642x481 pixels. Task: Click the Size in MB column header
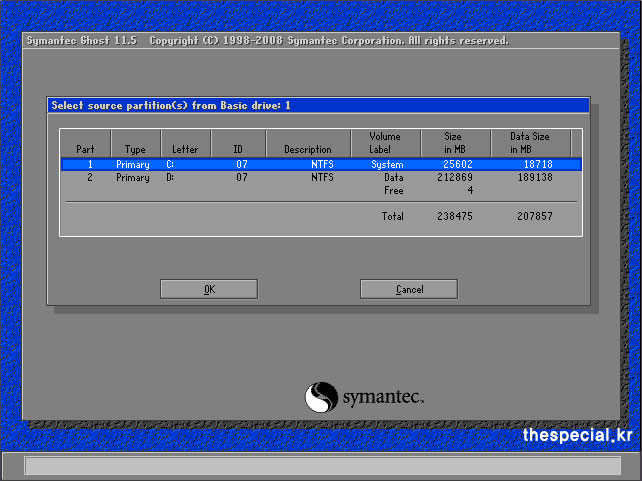click(456, 143)
